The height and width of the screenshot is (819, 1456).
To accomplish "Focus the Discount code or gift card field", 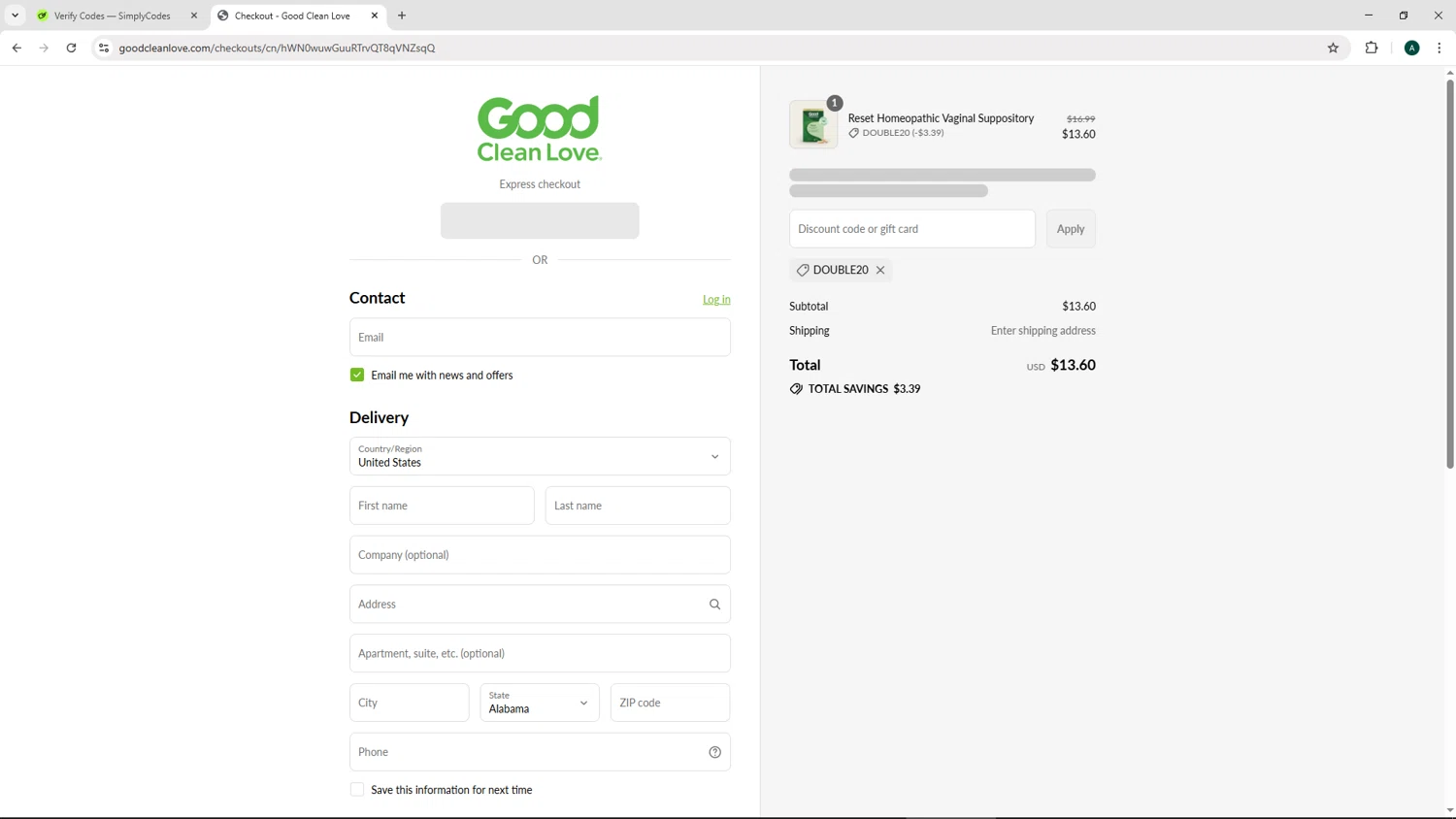I will (912, 229).
